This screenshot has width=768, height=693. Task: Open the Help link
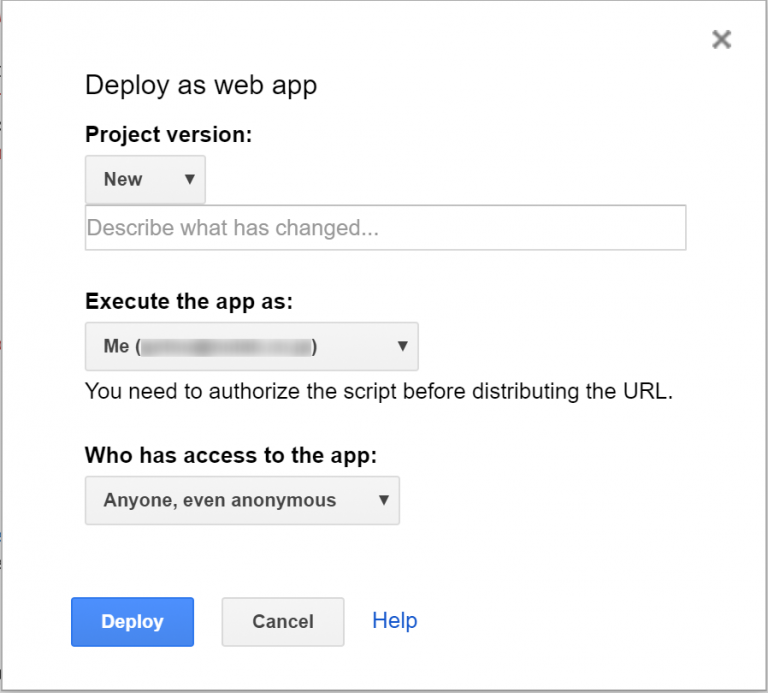[395, 621]
